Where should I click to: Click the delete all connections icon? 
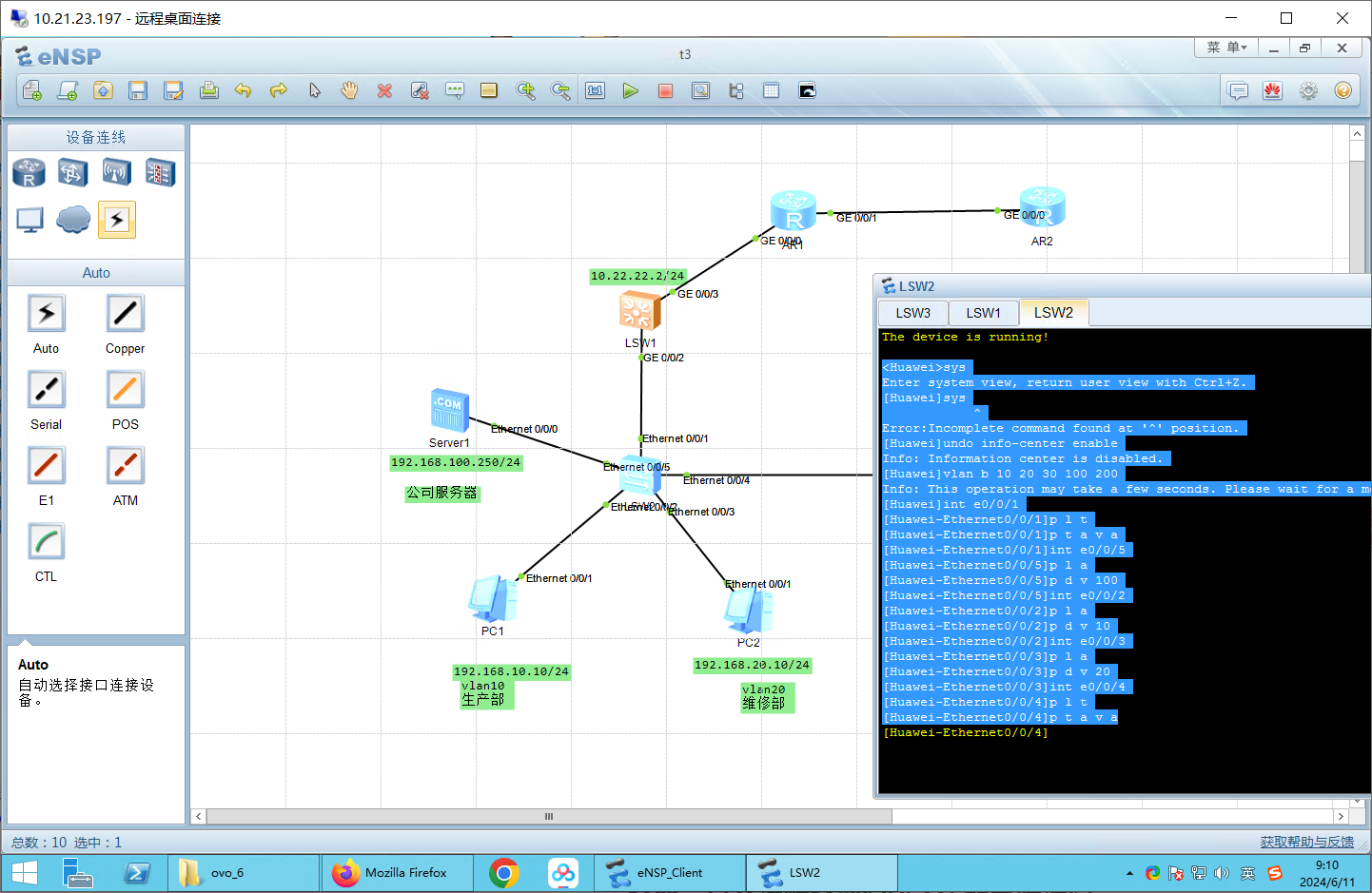(x=420, y=90)
